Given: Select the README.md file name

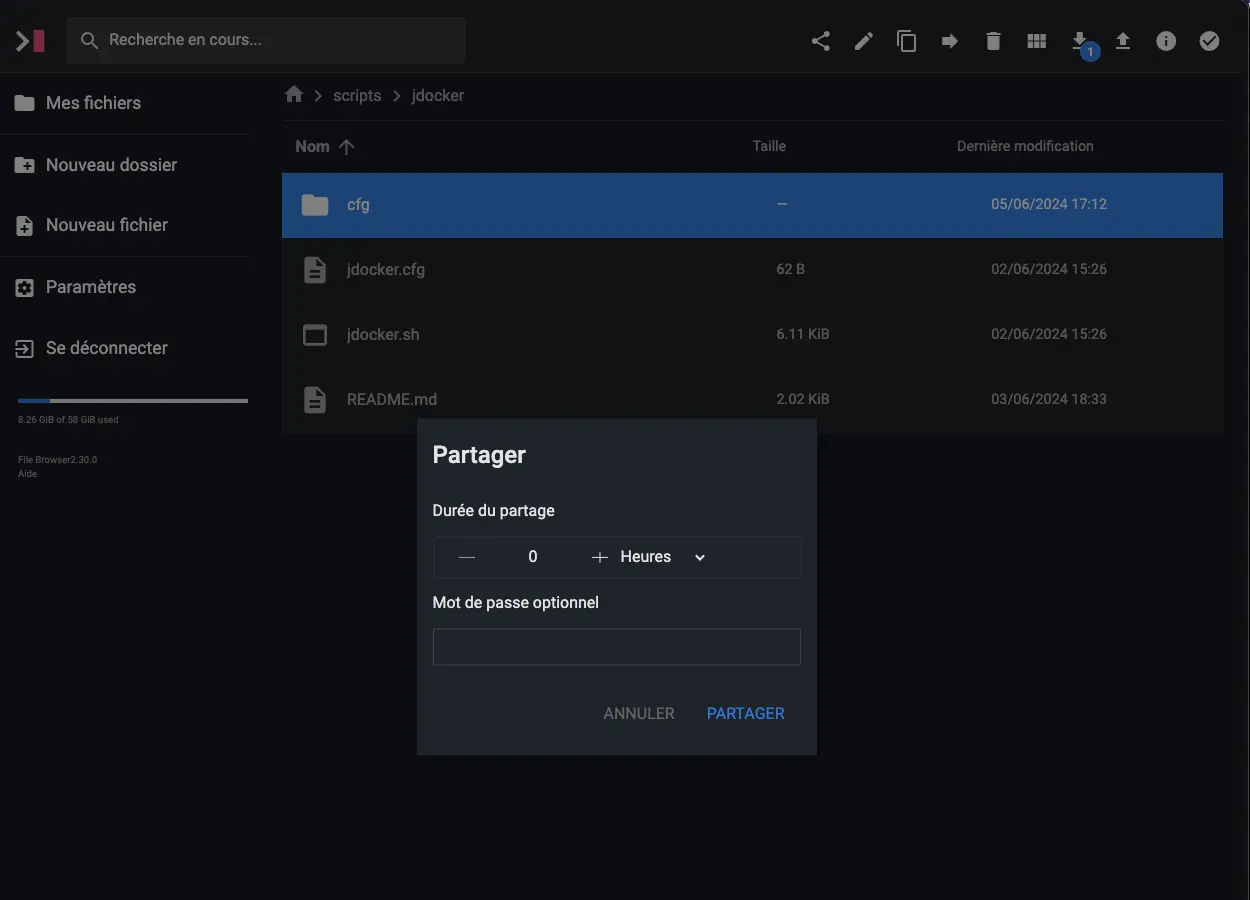Looking at the screenshot, I should pyautogui.click(x=392, y=399).
